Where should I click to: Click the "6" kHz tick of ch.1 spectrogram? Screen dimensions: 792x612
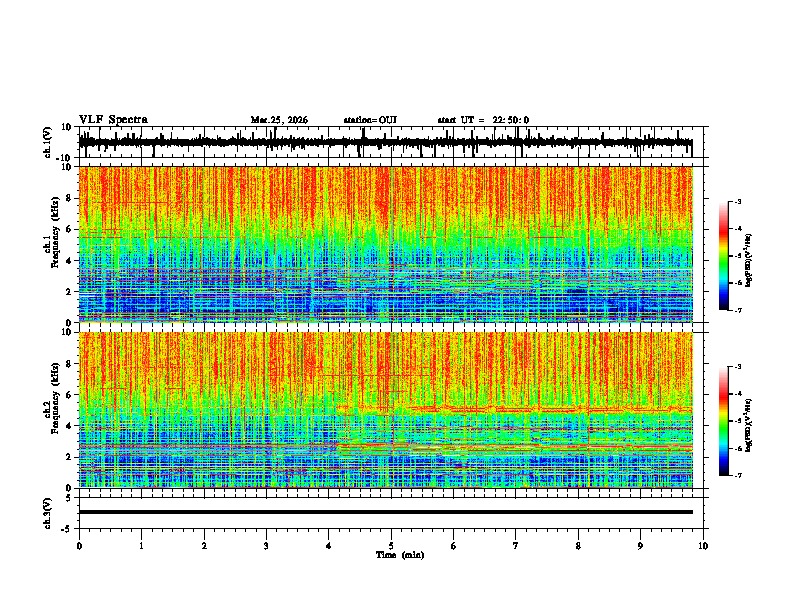[70, 229]
